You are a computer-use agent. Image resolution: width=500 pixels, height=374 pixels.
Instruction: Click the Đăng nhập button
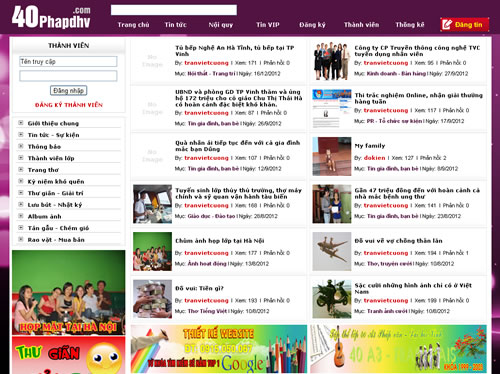(x=68, y=90)
